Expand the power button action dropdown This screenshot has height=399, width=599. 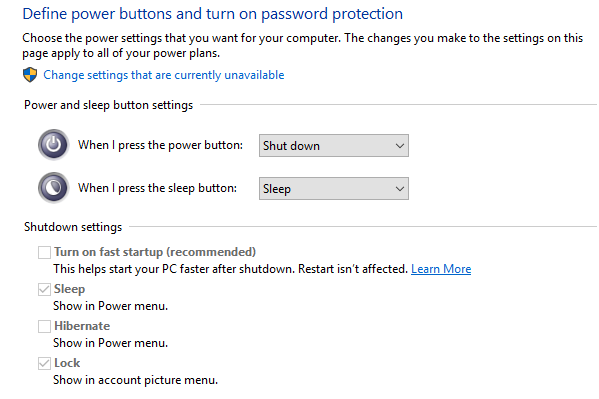click(x=333, y=146)
